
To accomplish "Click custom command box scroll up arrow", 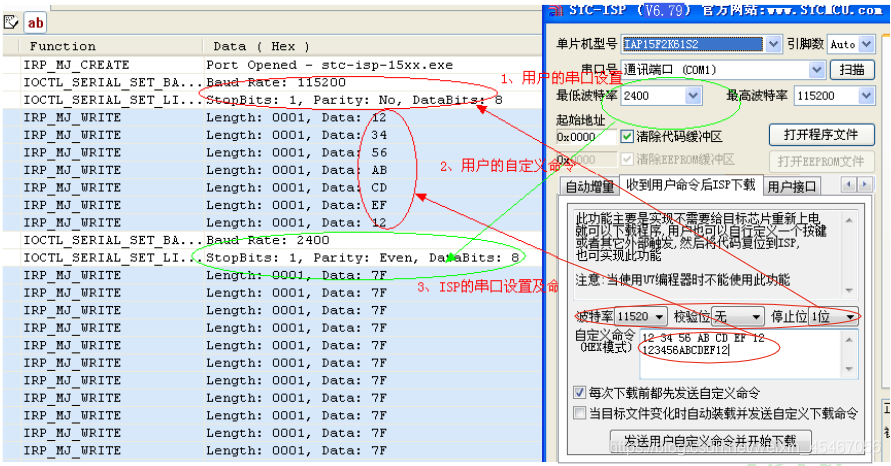I will (850, 339).
